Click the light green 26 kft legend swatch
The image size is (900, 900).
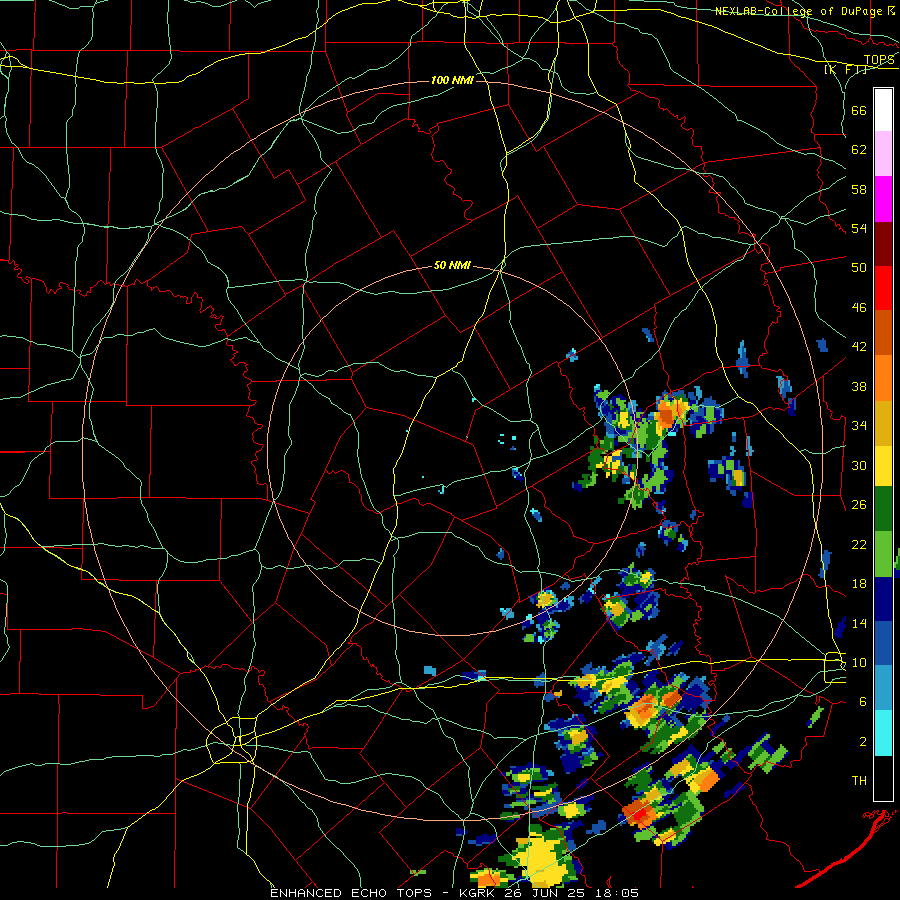coord(883,554)
